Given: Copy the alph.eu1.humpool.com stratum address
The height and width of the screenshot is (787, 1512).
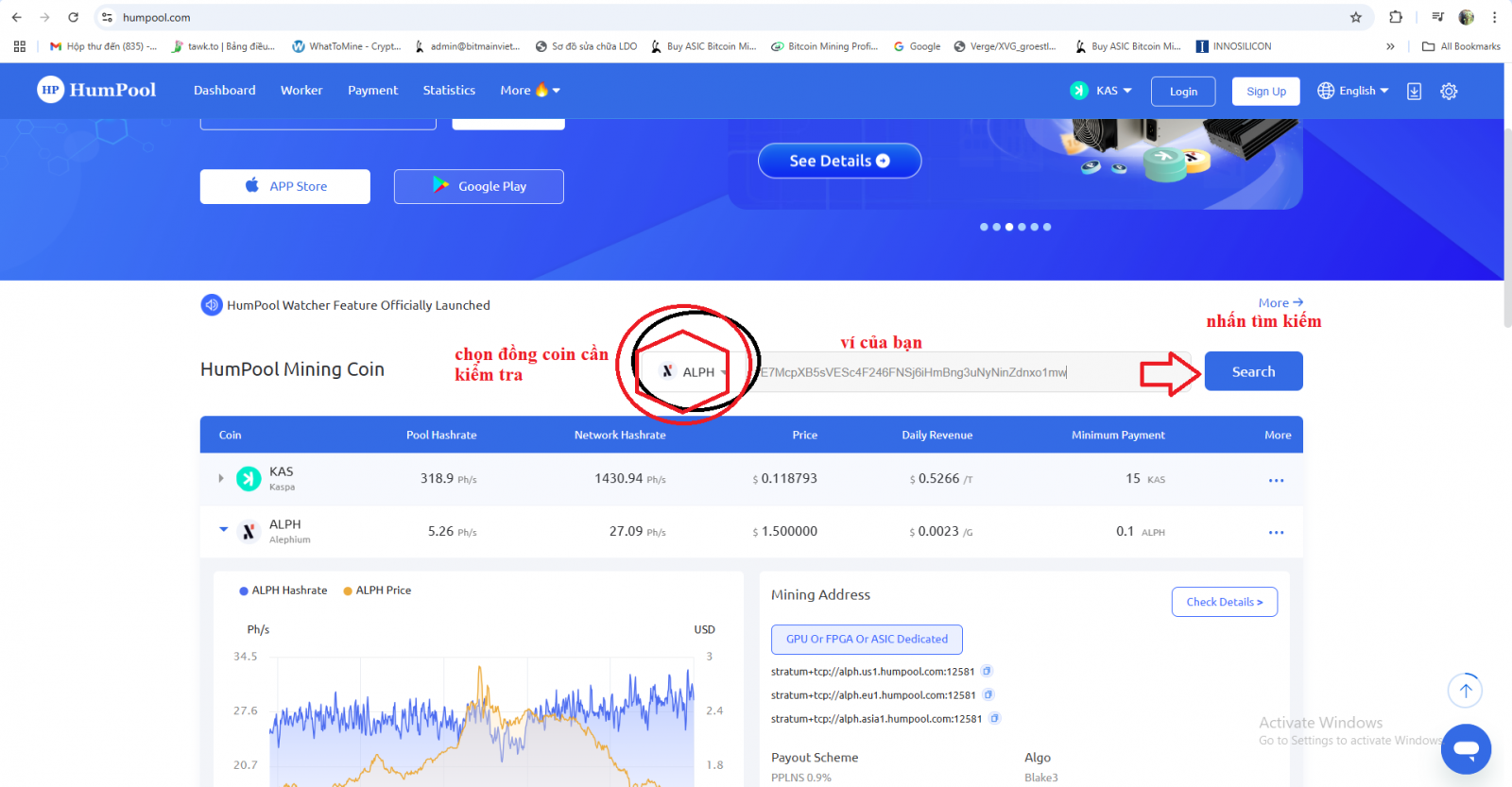Looking at the screenshot, I should coord(988,695).
